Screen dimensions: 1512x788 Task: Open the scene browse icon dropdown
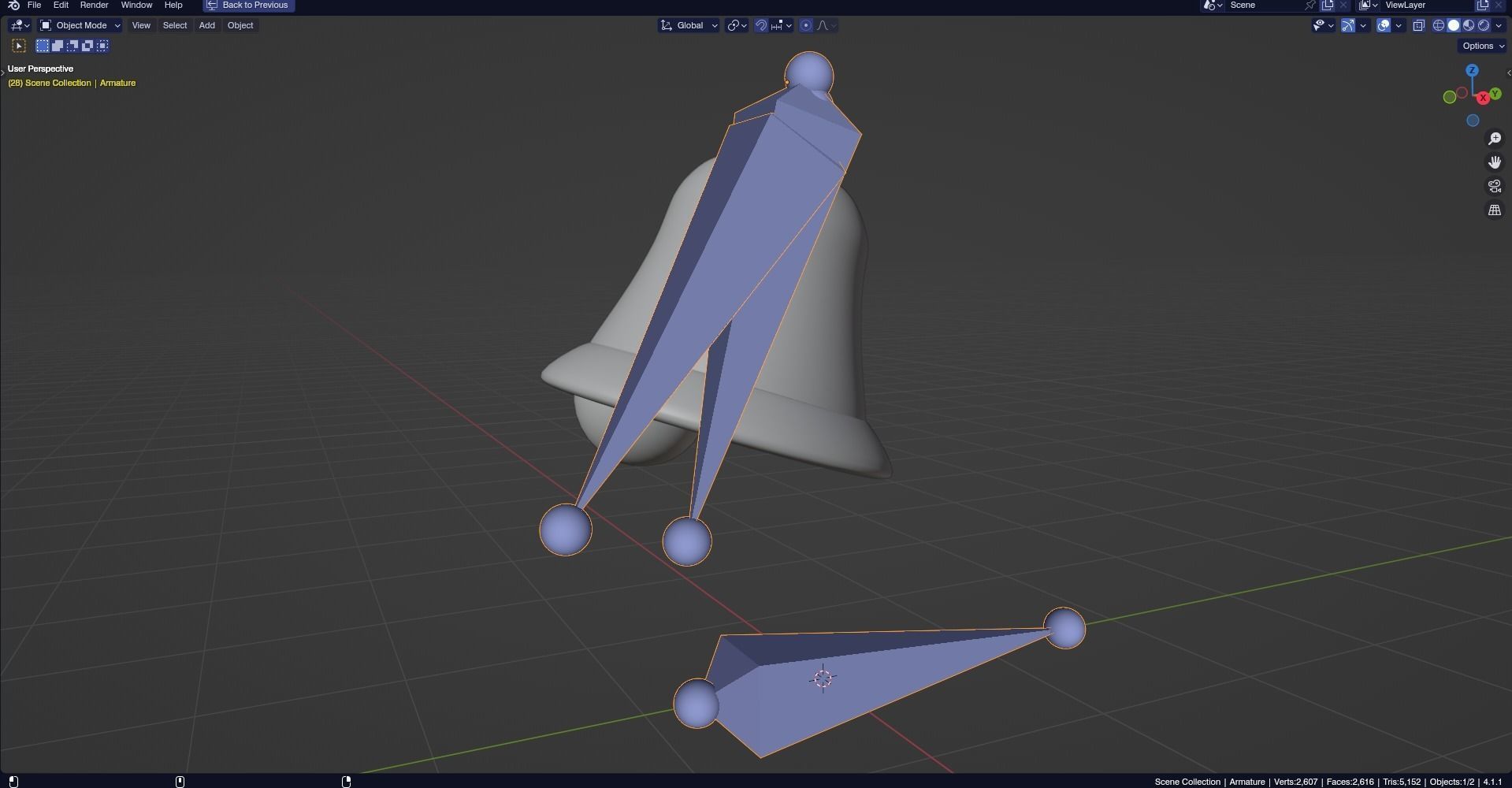[x=1213, y=5]
